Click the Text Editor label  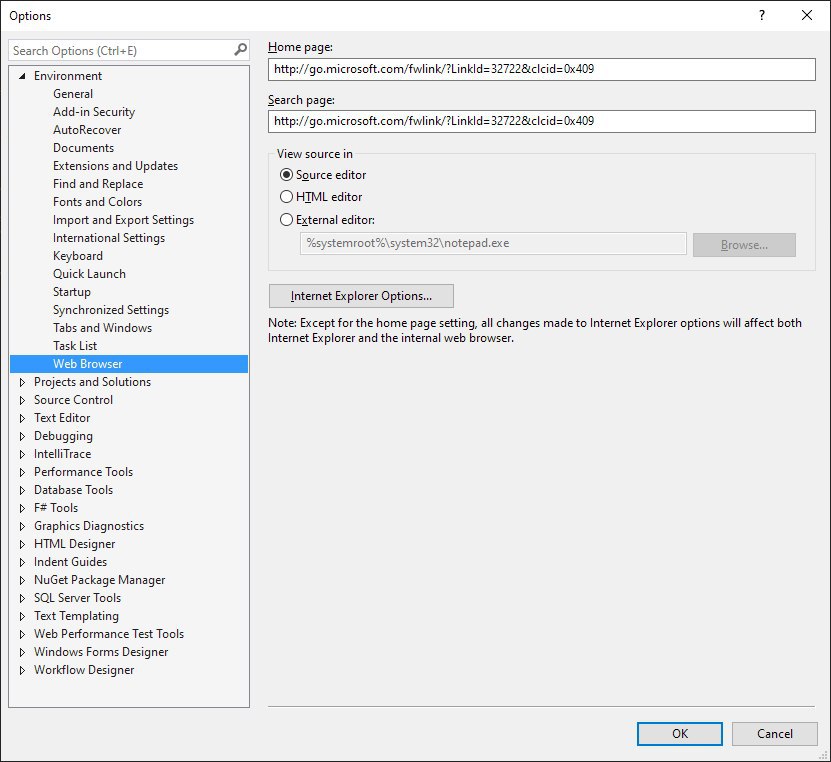[x=62, y=418]
